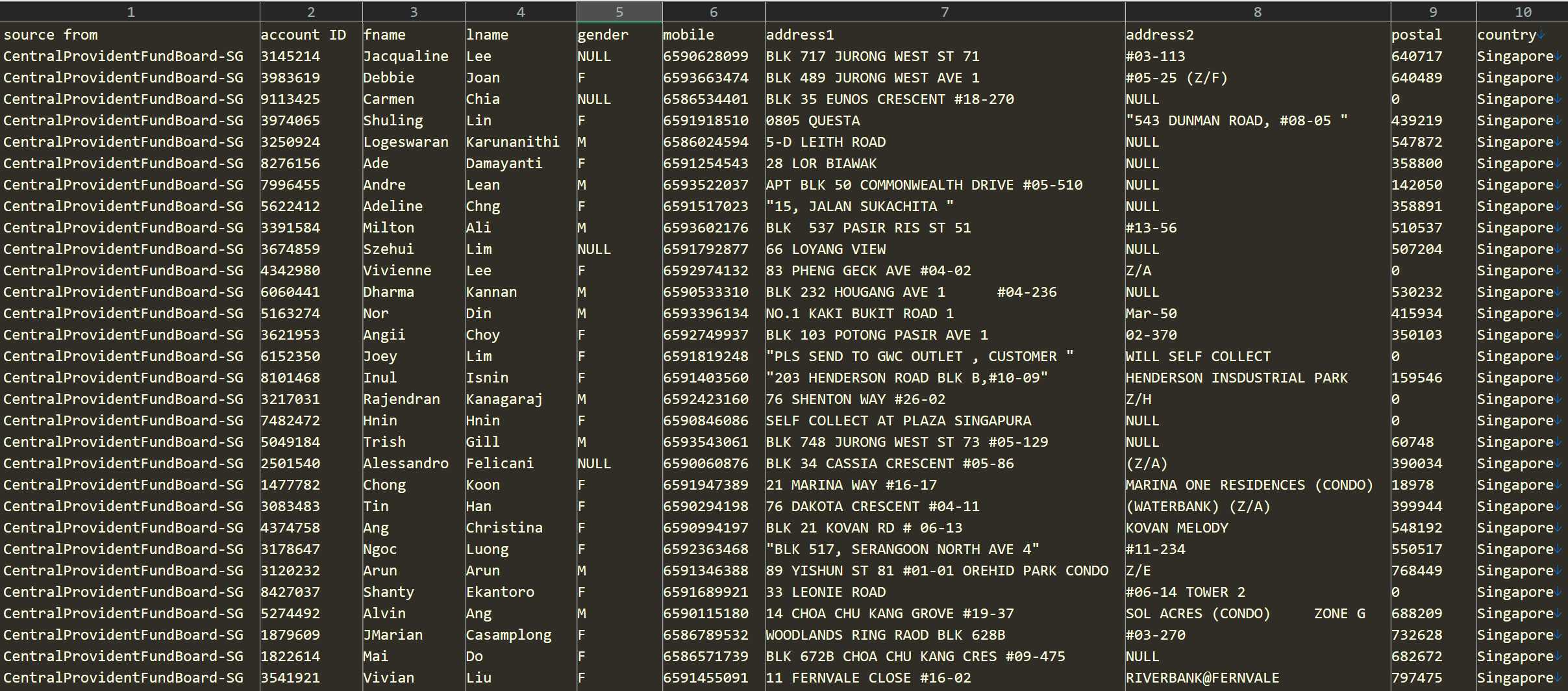Click the 'account ID' header cell
Viewport: 1568px width, 691px height.
(x=303, y=35)
